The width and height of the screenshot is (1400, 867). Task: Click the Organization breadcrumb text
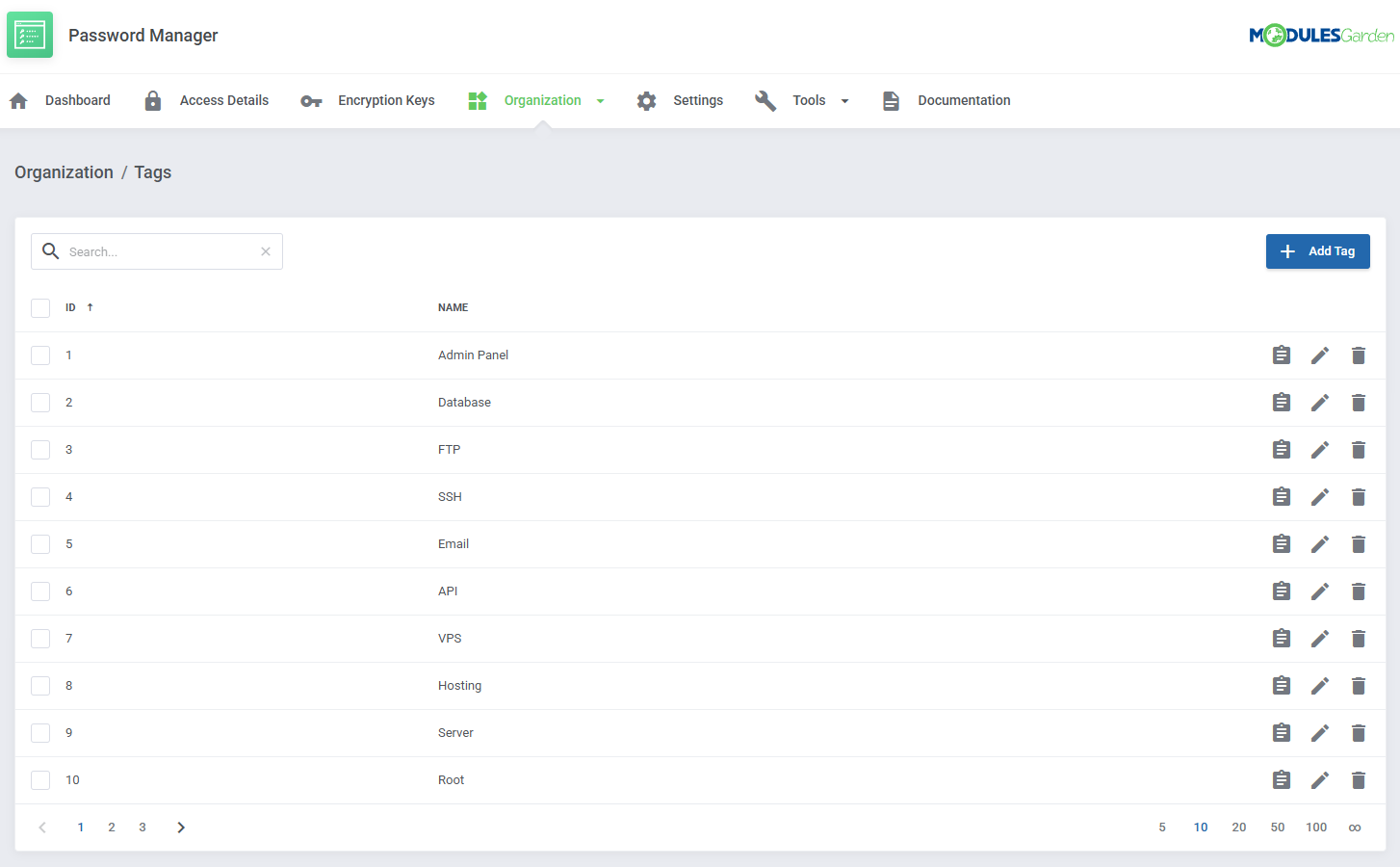click(64, 172)
